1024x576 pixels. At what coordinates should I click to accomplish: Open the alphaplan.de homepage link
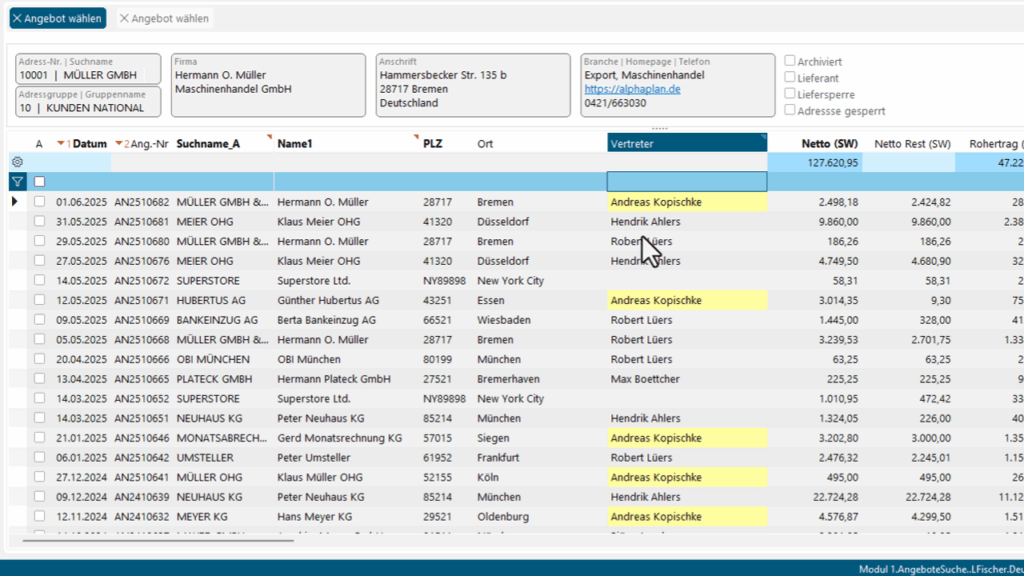coord(632,89)
